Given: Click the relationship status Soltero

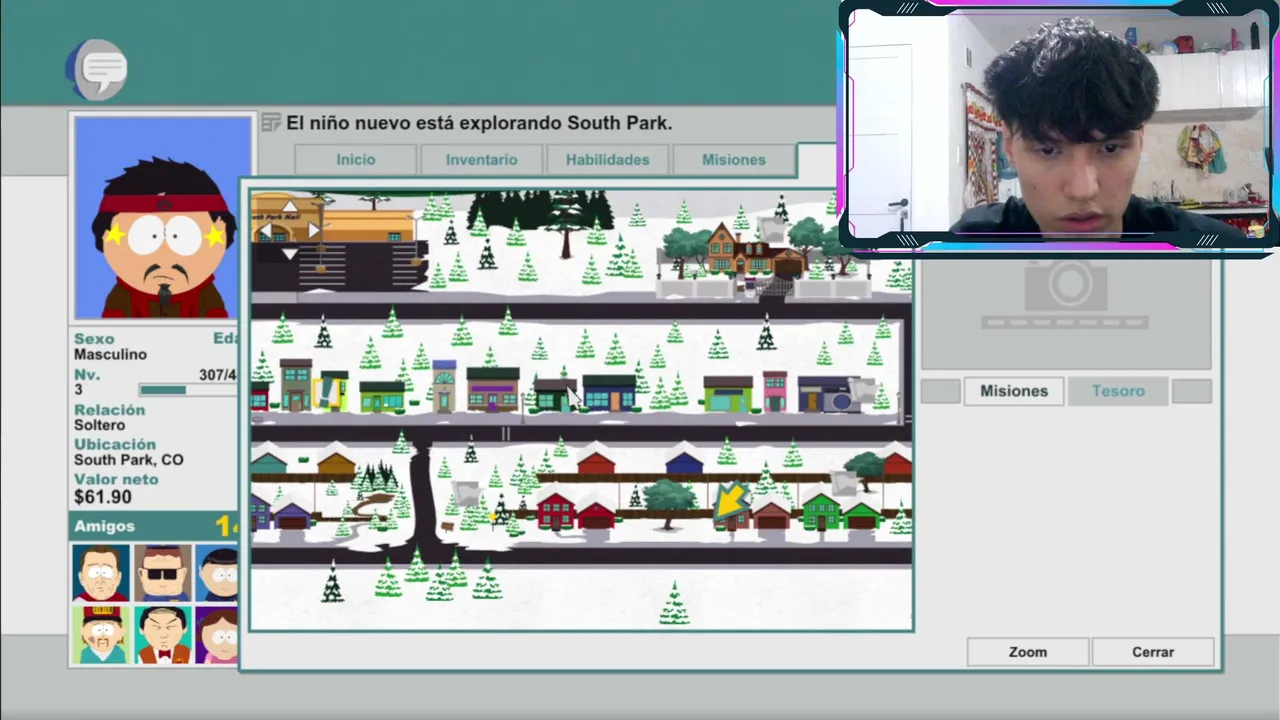Looking at the screenshot, I should (x=99, y=425).
